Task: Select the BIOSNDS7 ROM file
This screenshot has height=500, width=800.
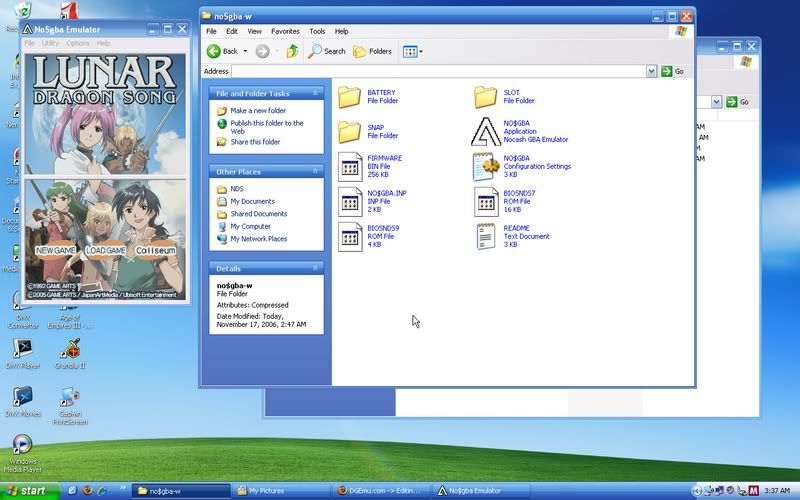Action: click(486, 201)
